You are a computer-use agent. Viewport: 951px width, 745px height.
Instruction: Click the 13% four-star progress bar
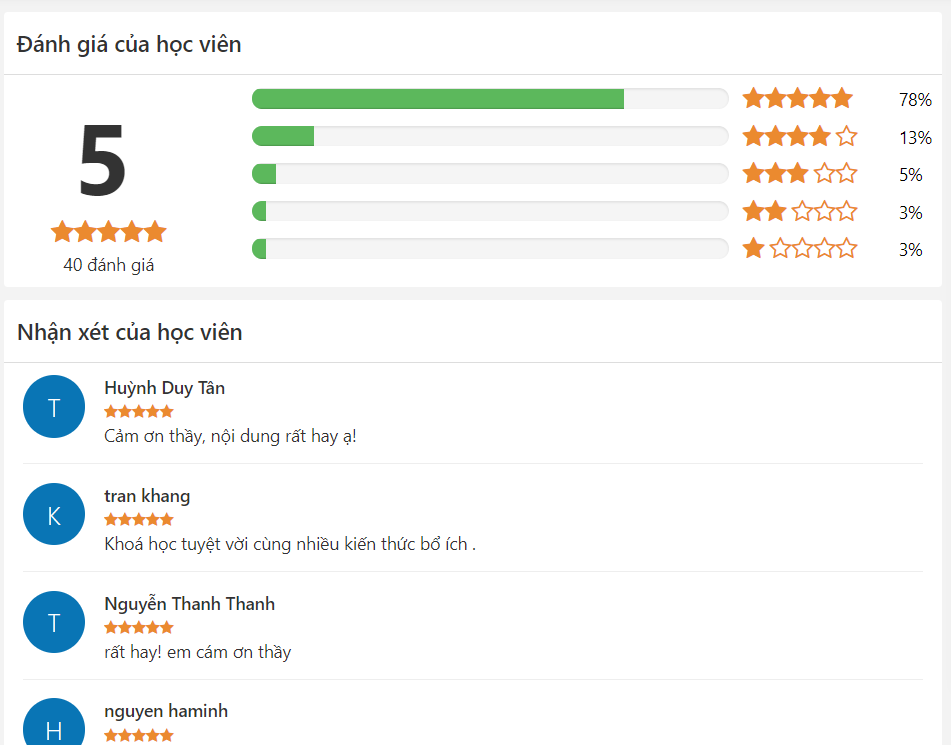point(490,137)
